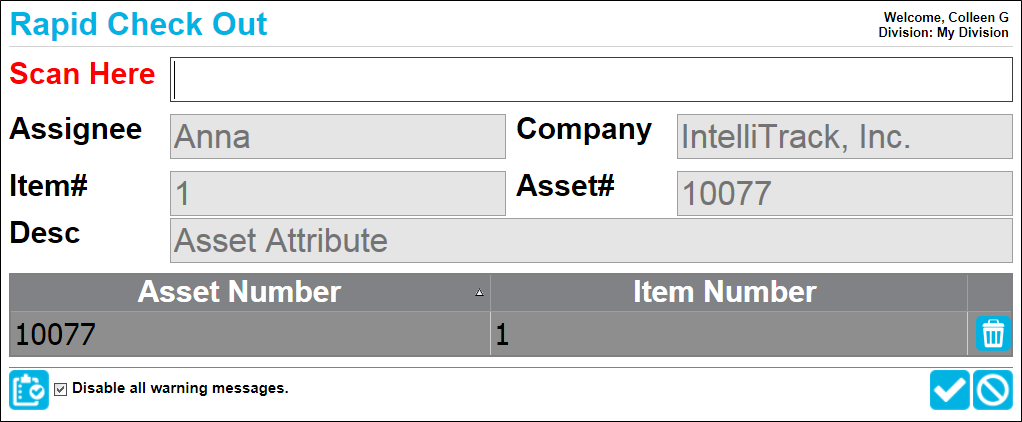This screenshot has width=1022, height=422.
Task: Click the Item# field
Action: click(x=338, y=193)
